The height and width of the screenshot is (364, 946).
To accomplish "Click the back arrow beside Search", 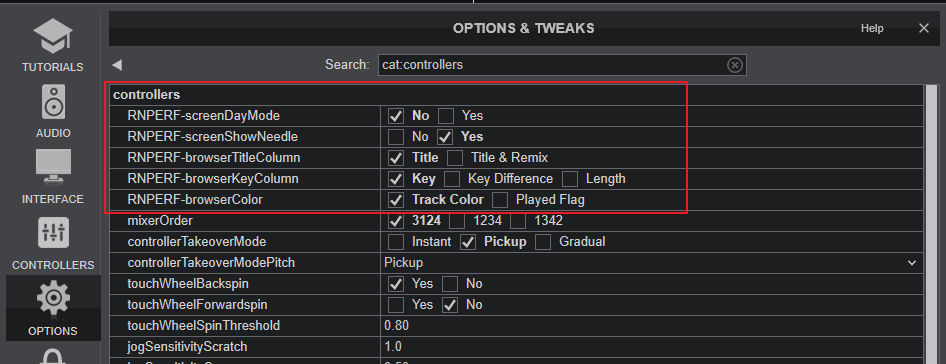I will click(117, 65).
